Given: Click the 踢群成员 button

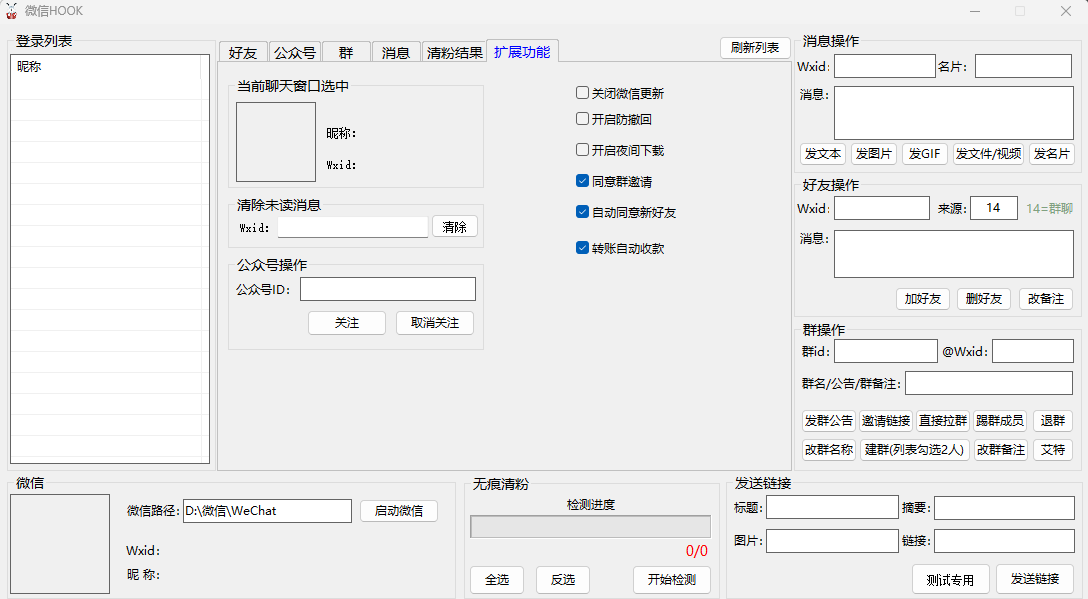Looking at the screenshot, I should click(999, 421).
